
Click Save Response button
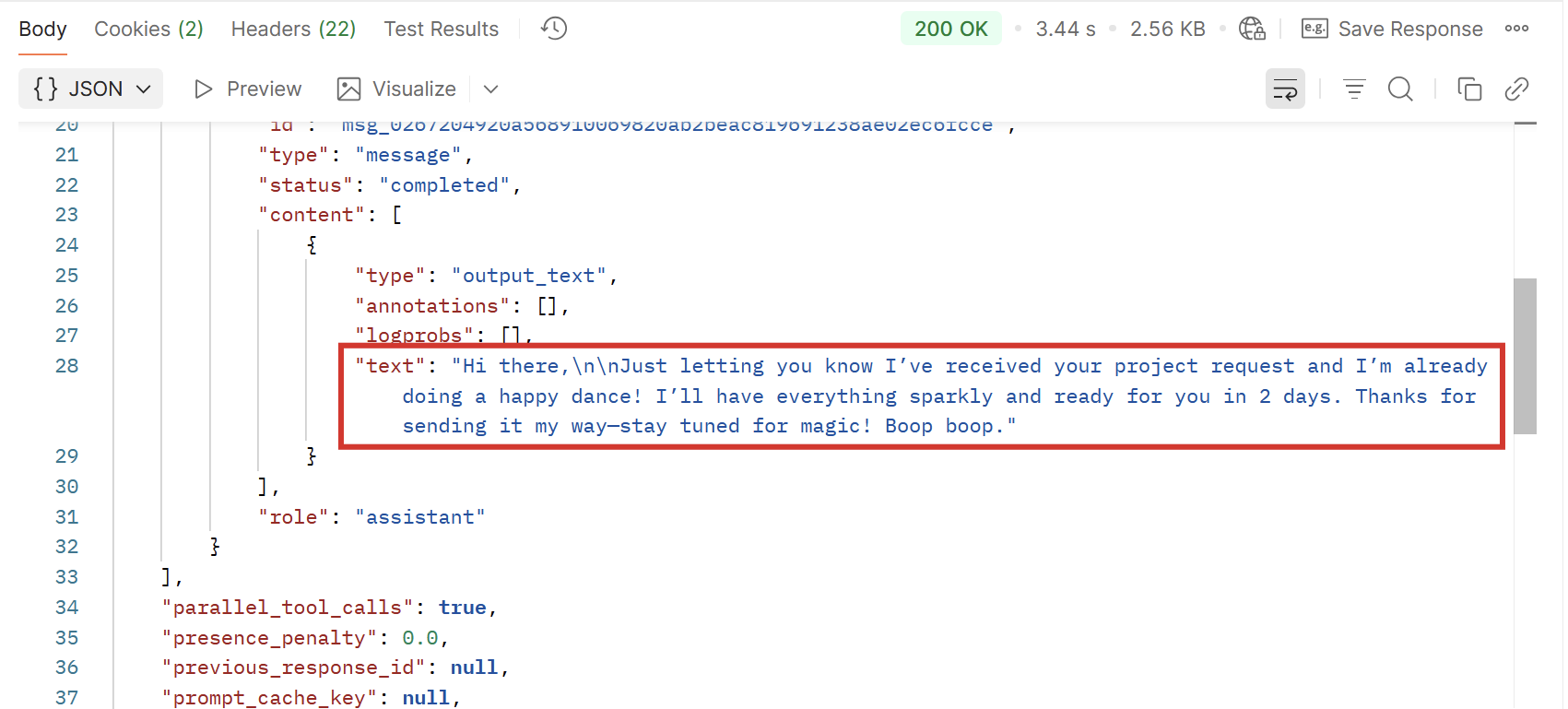click(1392, 29)
